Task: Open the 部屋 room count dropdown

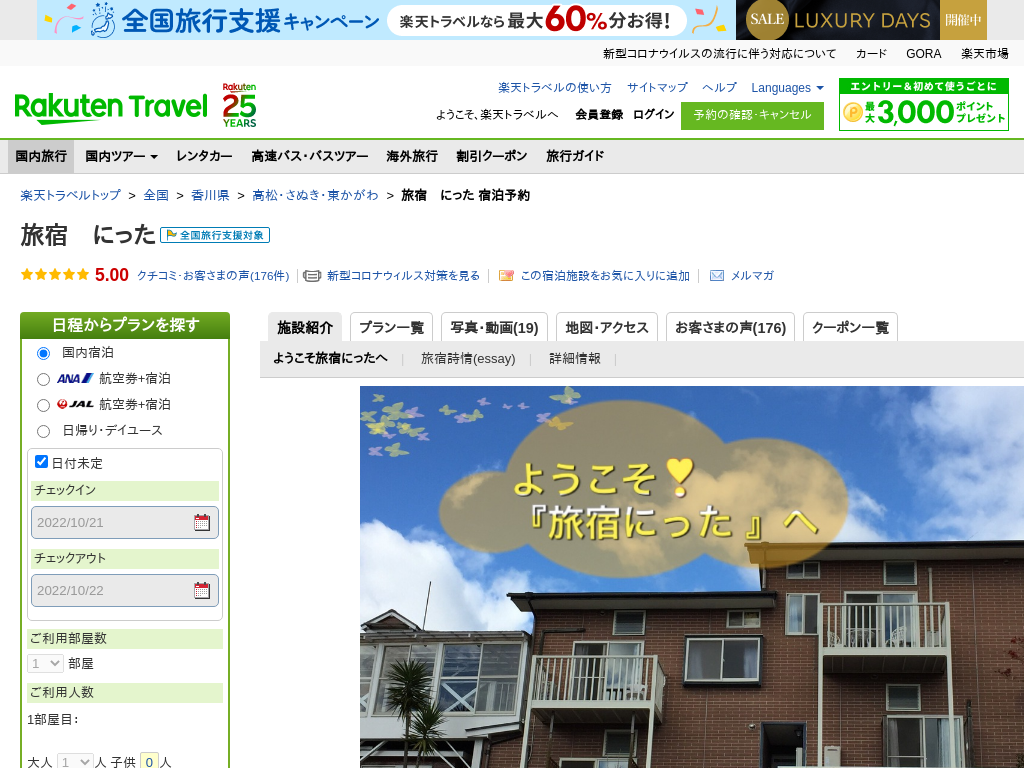Action: click(45, 664)
